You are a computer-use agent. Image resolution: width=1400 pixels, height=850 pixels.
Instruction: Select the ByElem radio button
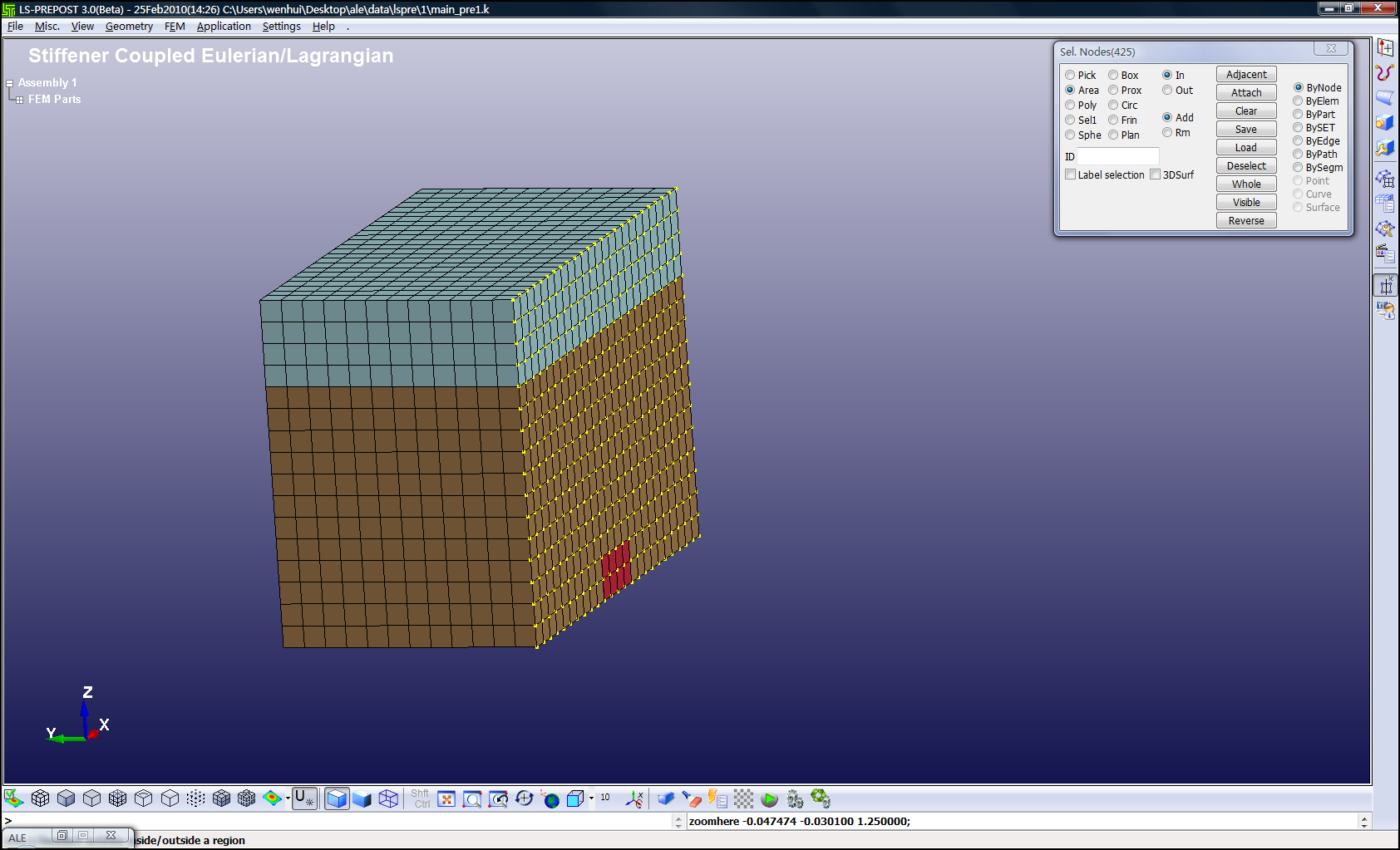click(1298, 101)
